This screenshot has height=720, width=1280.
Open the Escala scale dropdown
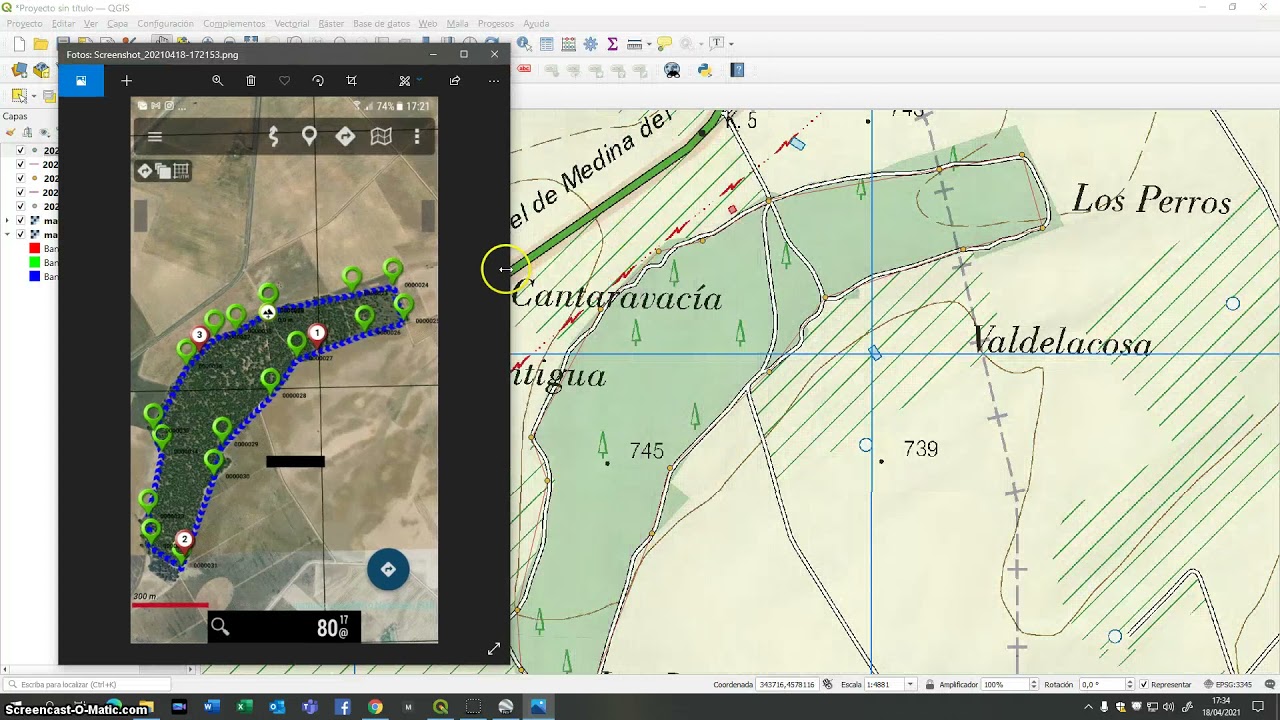[910, 685]
